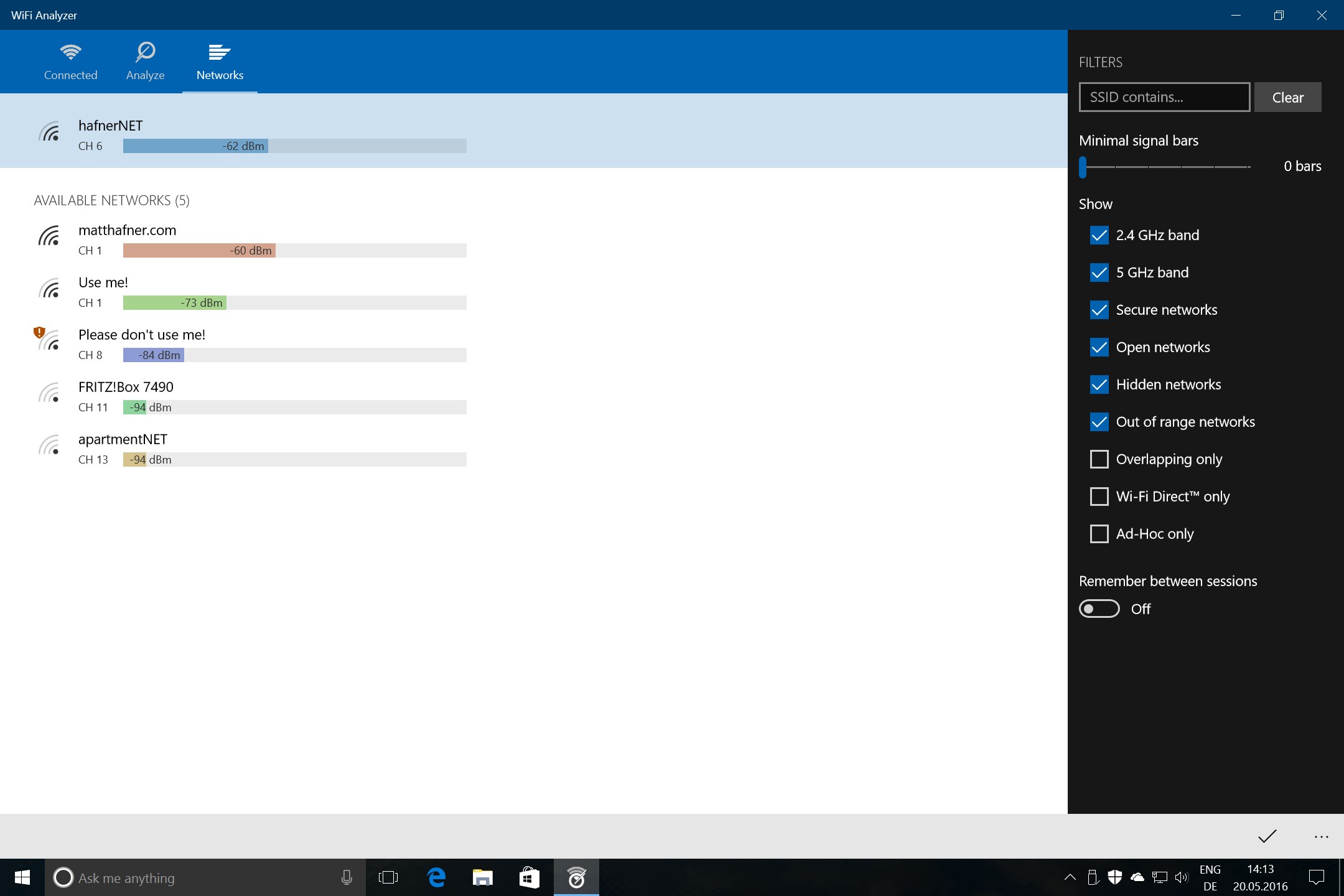Select the Analyze magnifier icon
1344x896 pixels.
click(x=145, y=53)
